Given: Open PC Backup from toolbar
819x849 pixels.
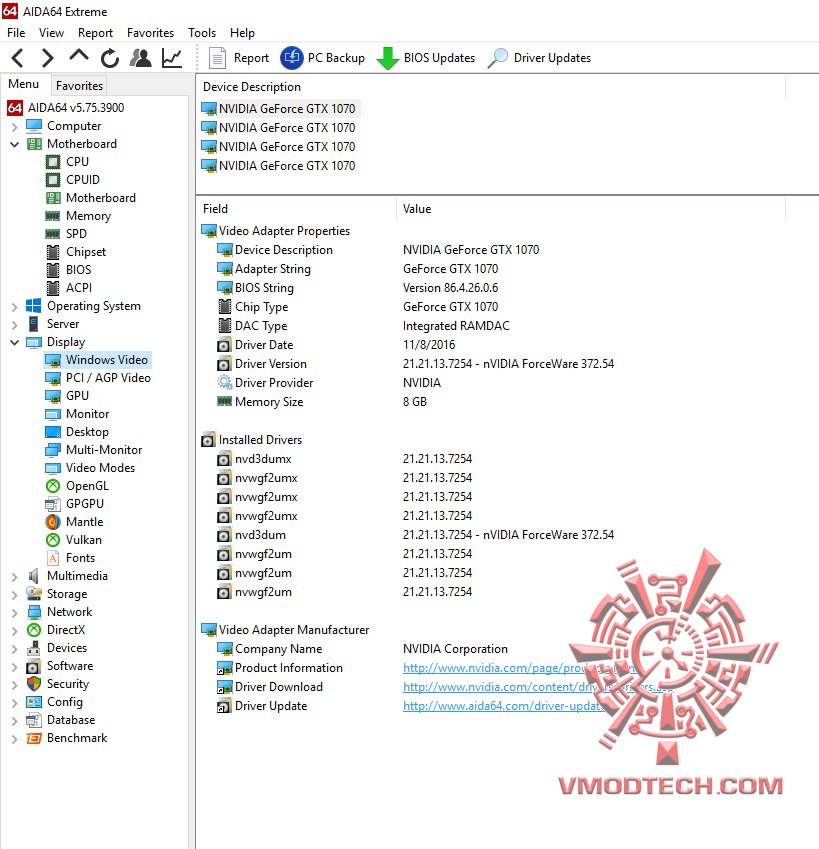Looking at the screenshot, I should click(x=323, y=58).
